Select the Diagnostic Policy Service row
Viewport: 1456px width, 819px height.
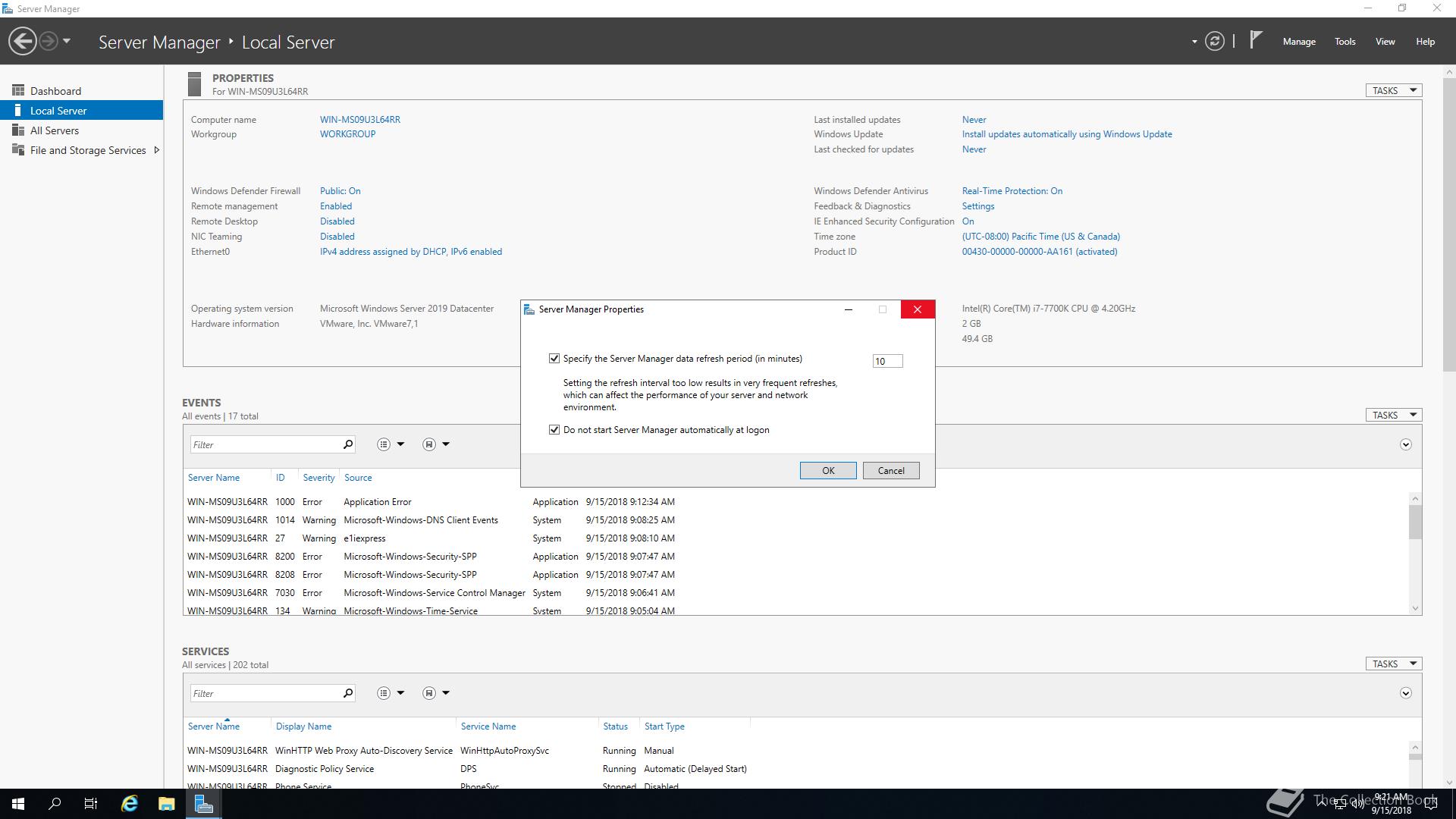[467, 769]
